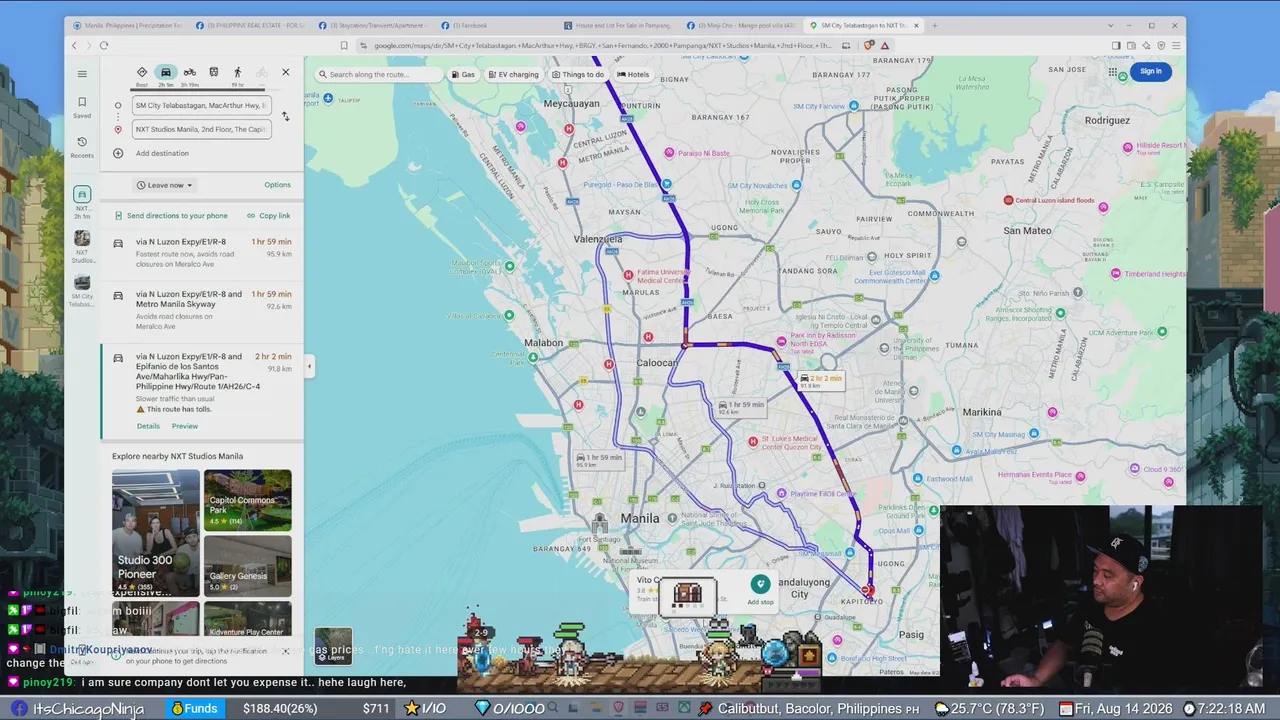Viewport: 1280px width, 720px height.
Task: Open map Layers switcher
Action: point(333,646)
